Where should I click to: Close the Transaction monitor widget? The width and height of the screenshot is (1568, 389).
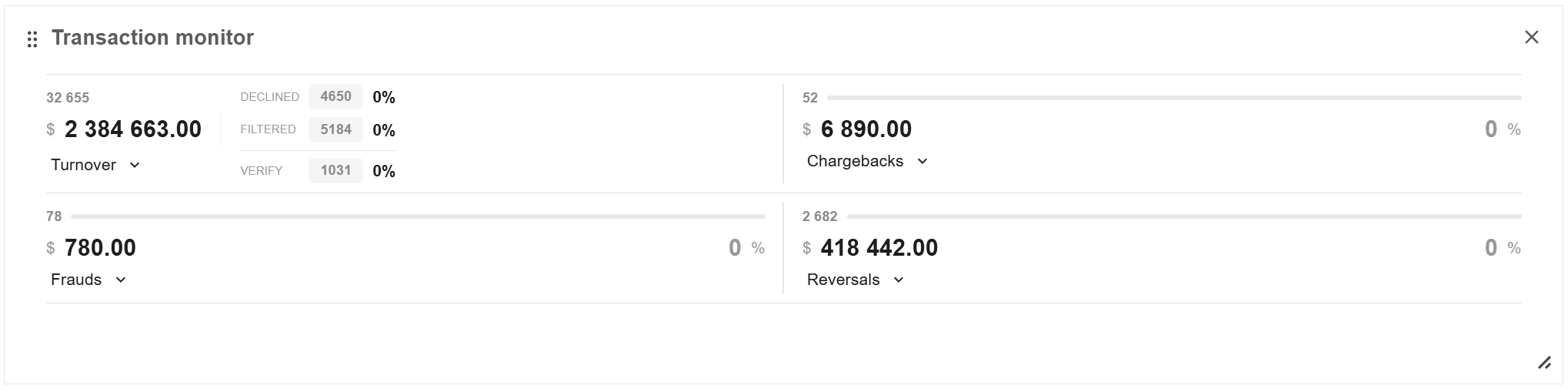pyautogui.click(x=1531, y=37)
